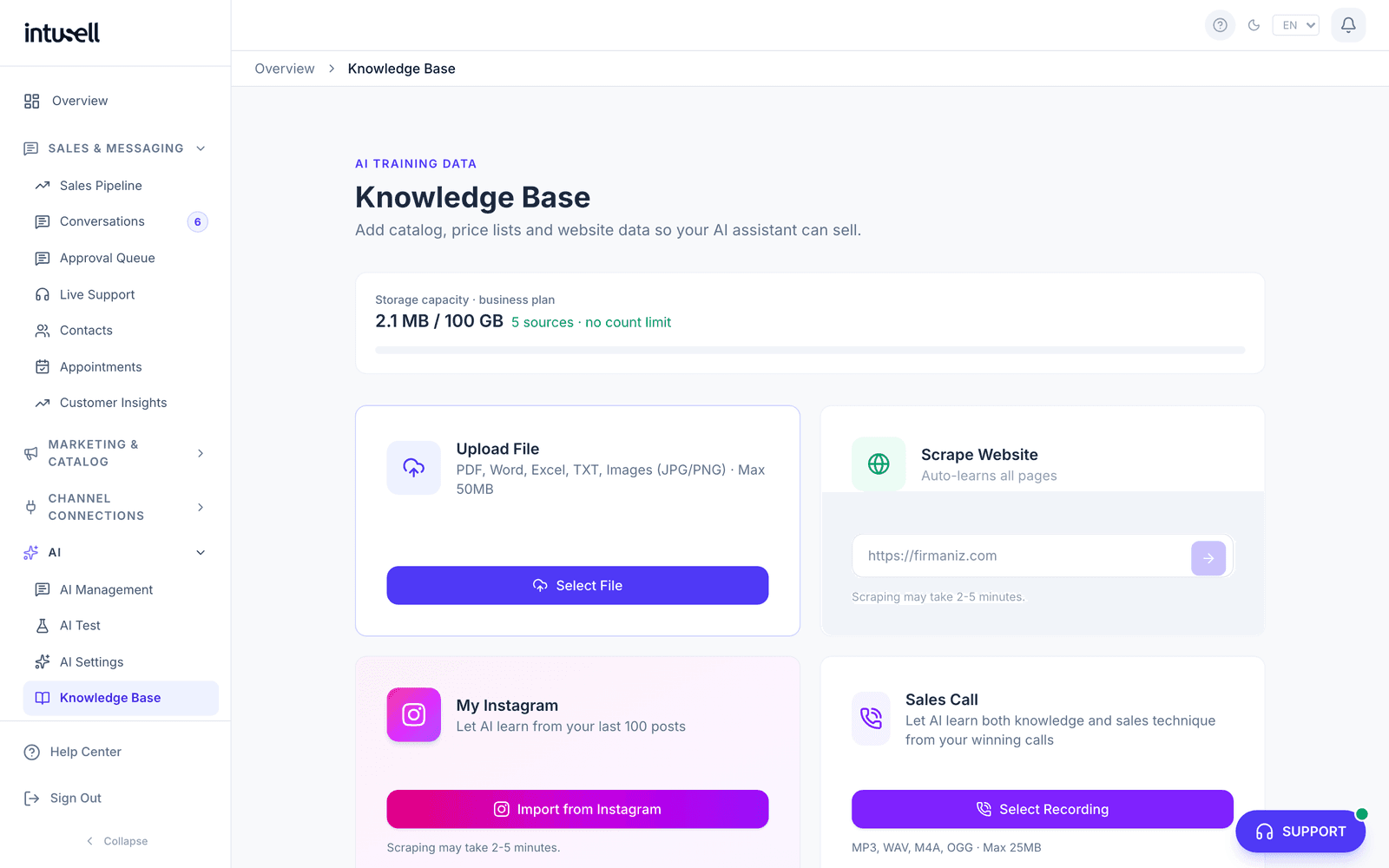The width and height of the screenshot is (1389, 868).
Task: Open notifications bell icon
Action: 1348,25
